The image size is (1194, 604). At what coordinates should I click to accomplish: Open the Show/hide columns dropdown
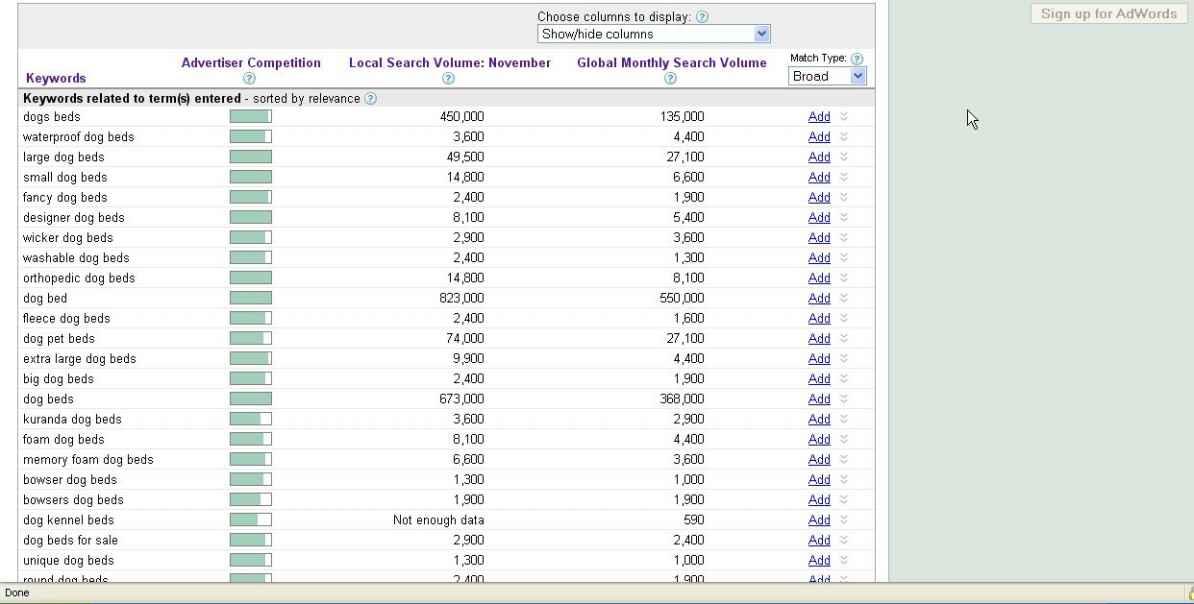pos(654,34)
